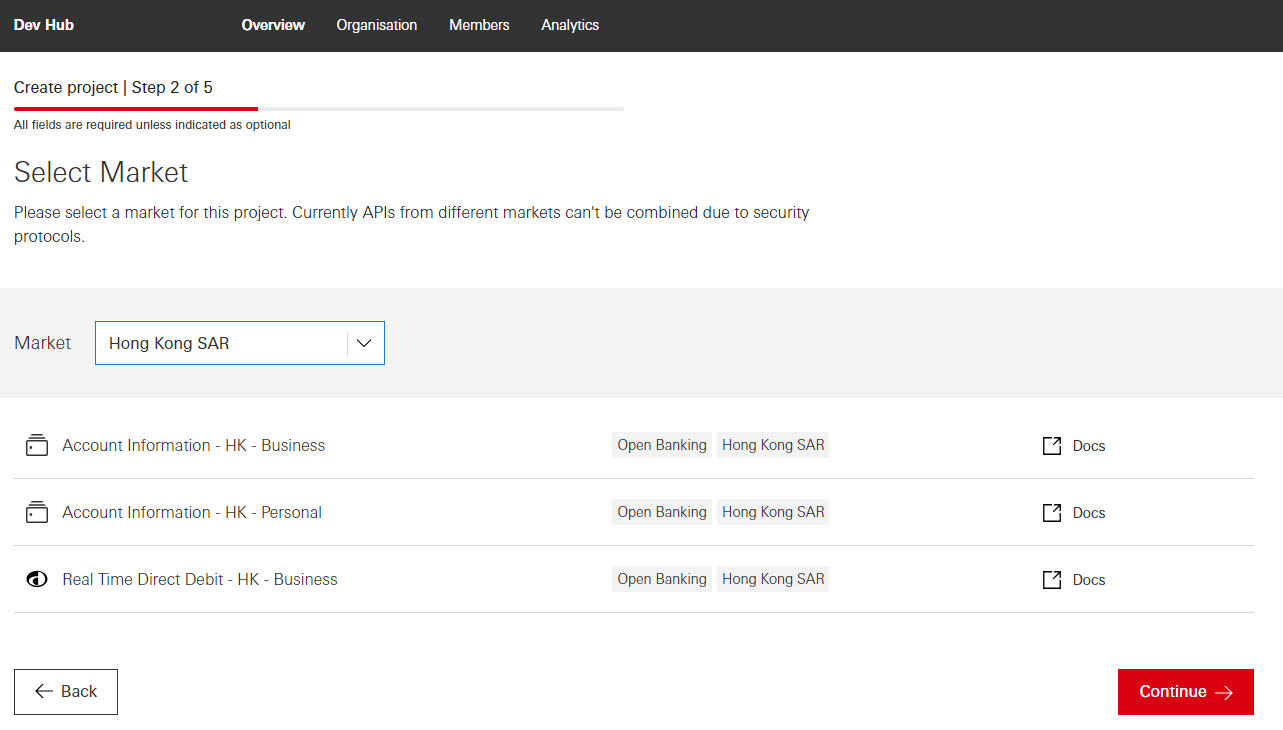Go to the Overview tab
1283x730 pixels.
[x=273, y=25]
